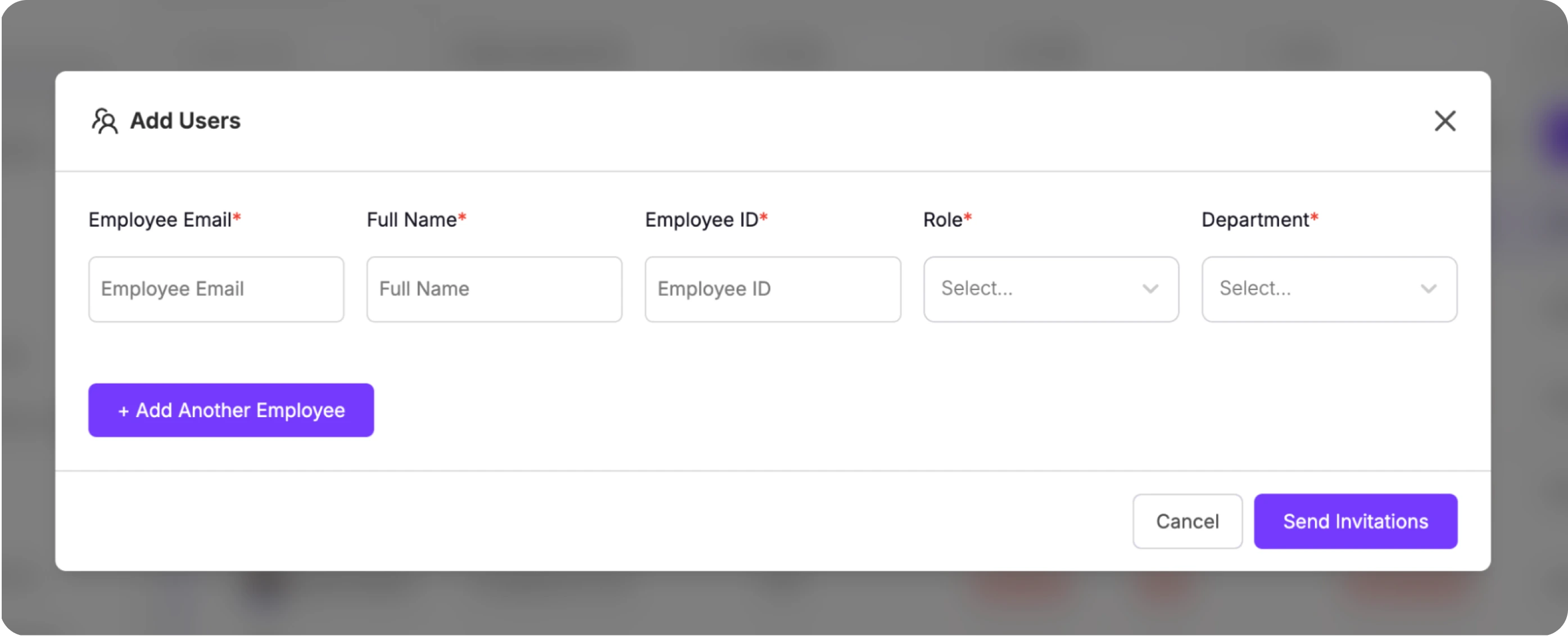Send Invitations to employees

pos(1356,521)
